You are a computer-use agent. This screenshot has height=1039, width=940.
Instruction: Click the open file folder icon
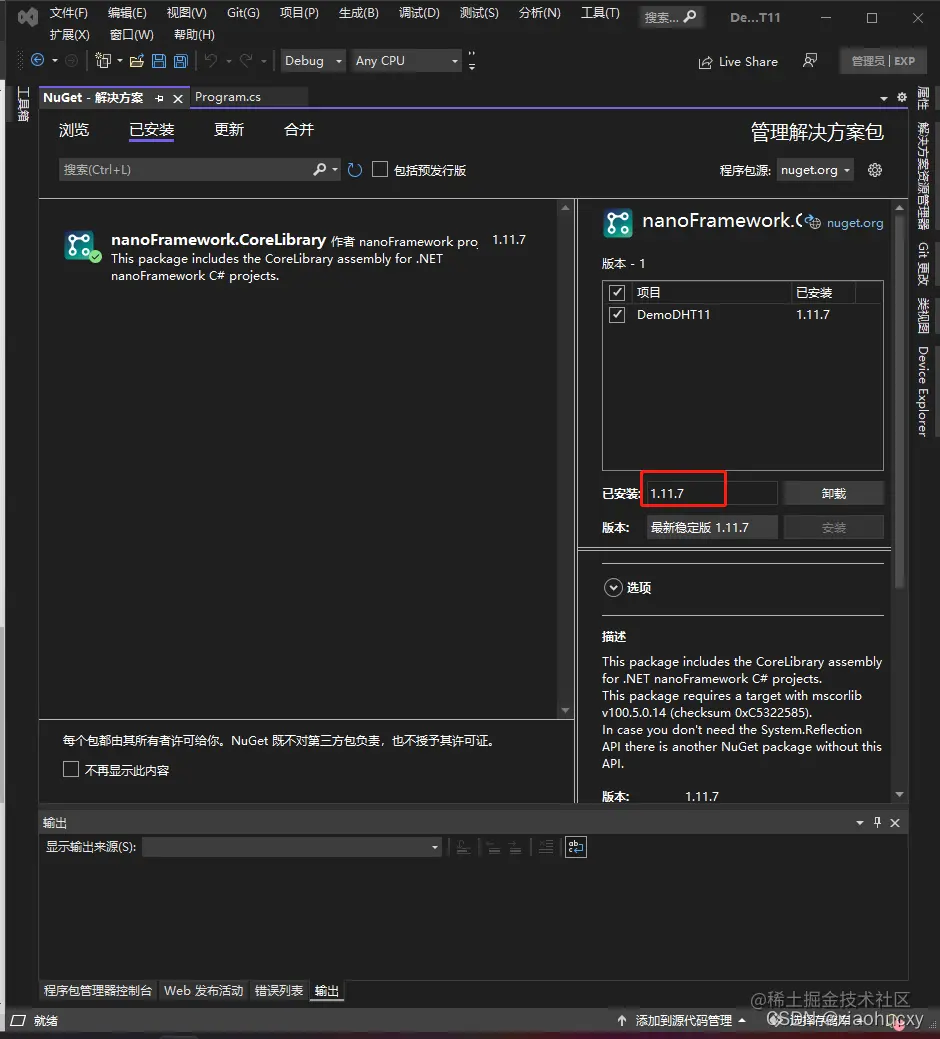pos(136,61)
